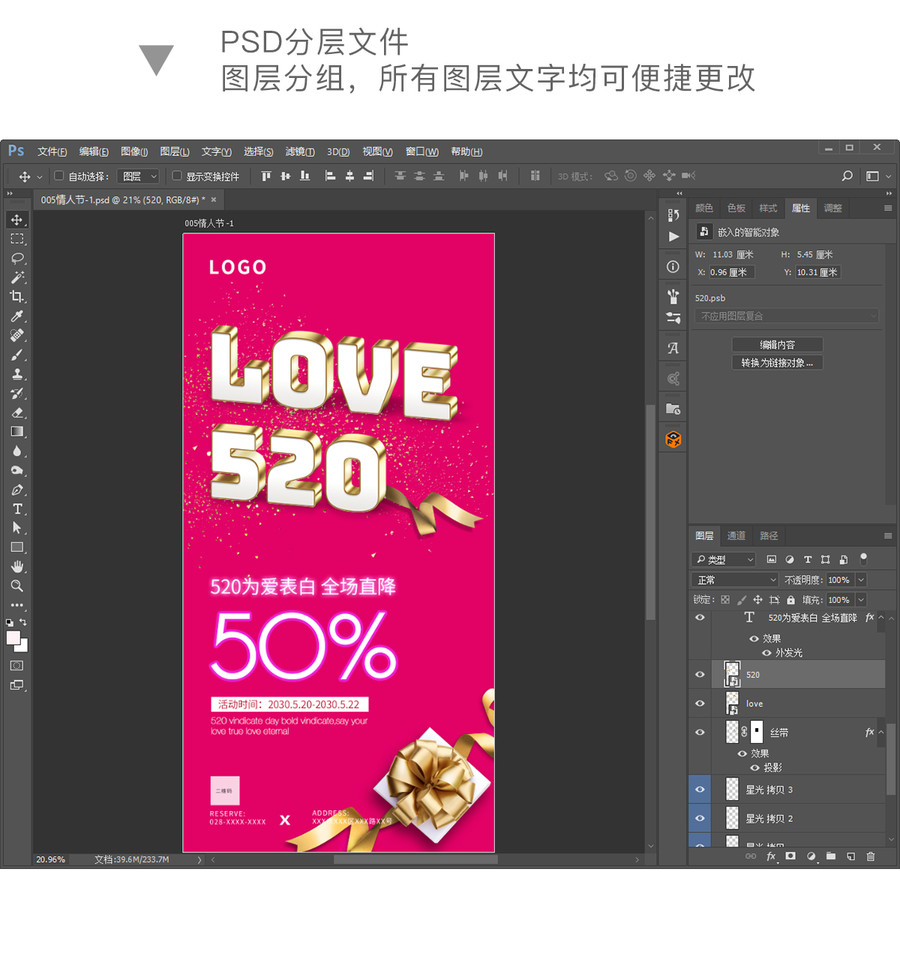Screen dimensions: 900x974
Task: Open the 滤镜 menu
Action: (300, 152)
